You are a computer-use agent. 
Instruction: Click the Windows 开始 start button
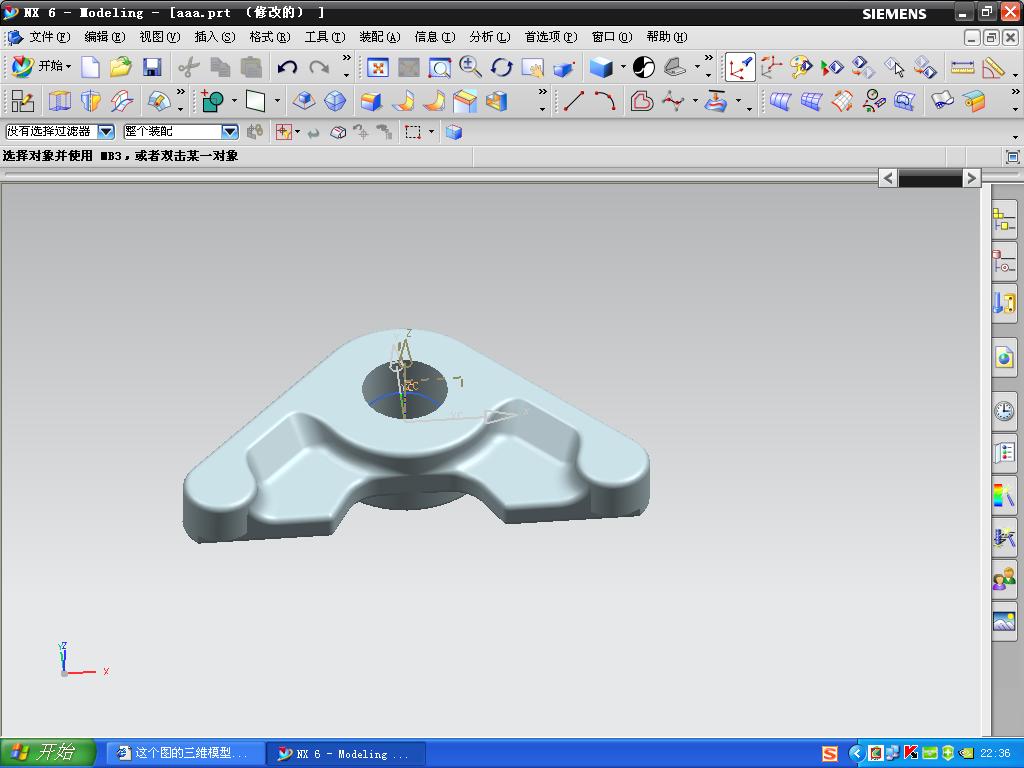pos(47,753)
